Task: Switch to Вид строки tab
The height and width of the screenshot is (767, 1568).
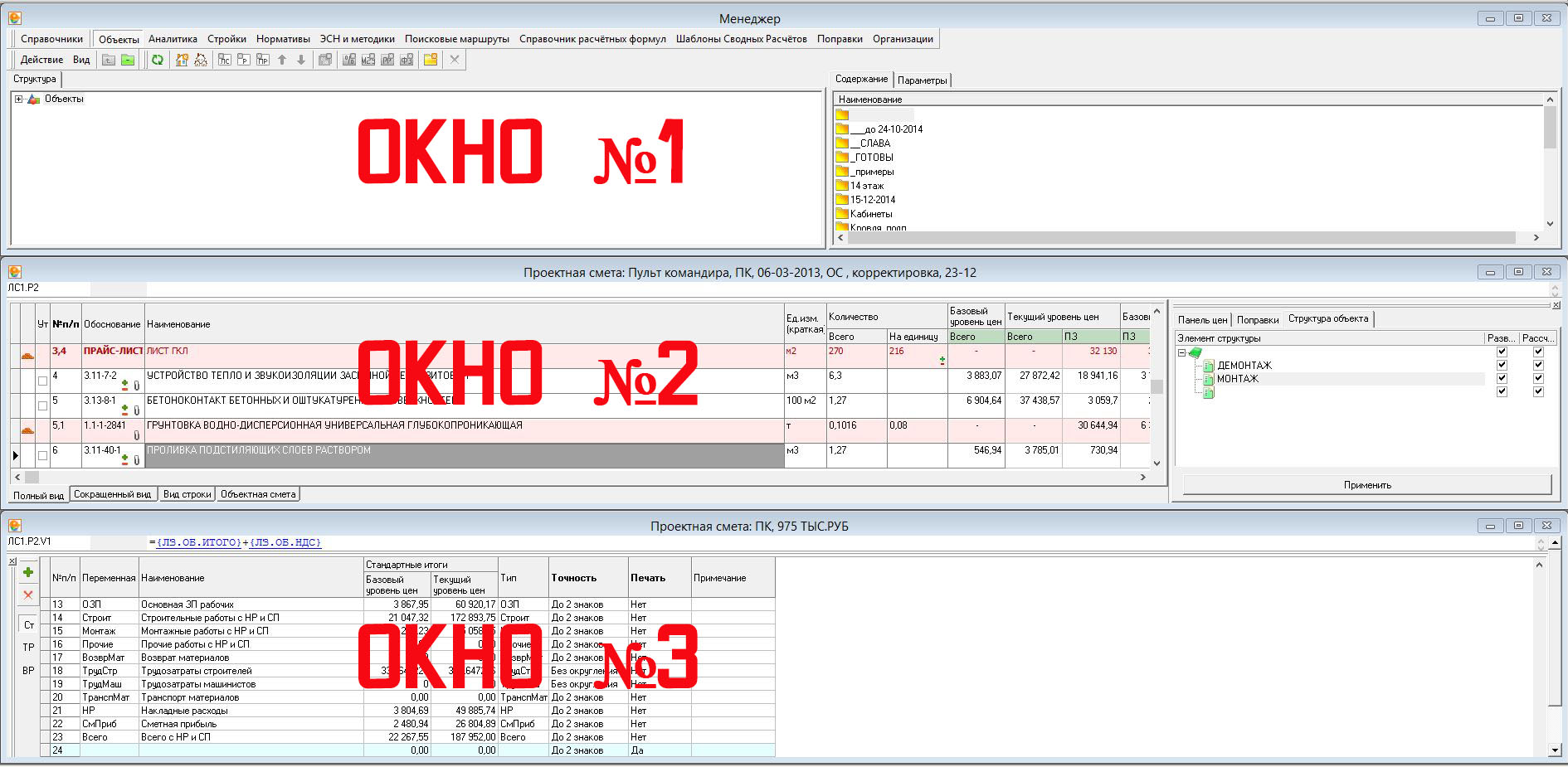Action: pos(187,494)
